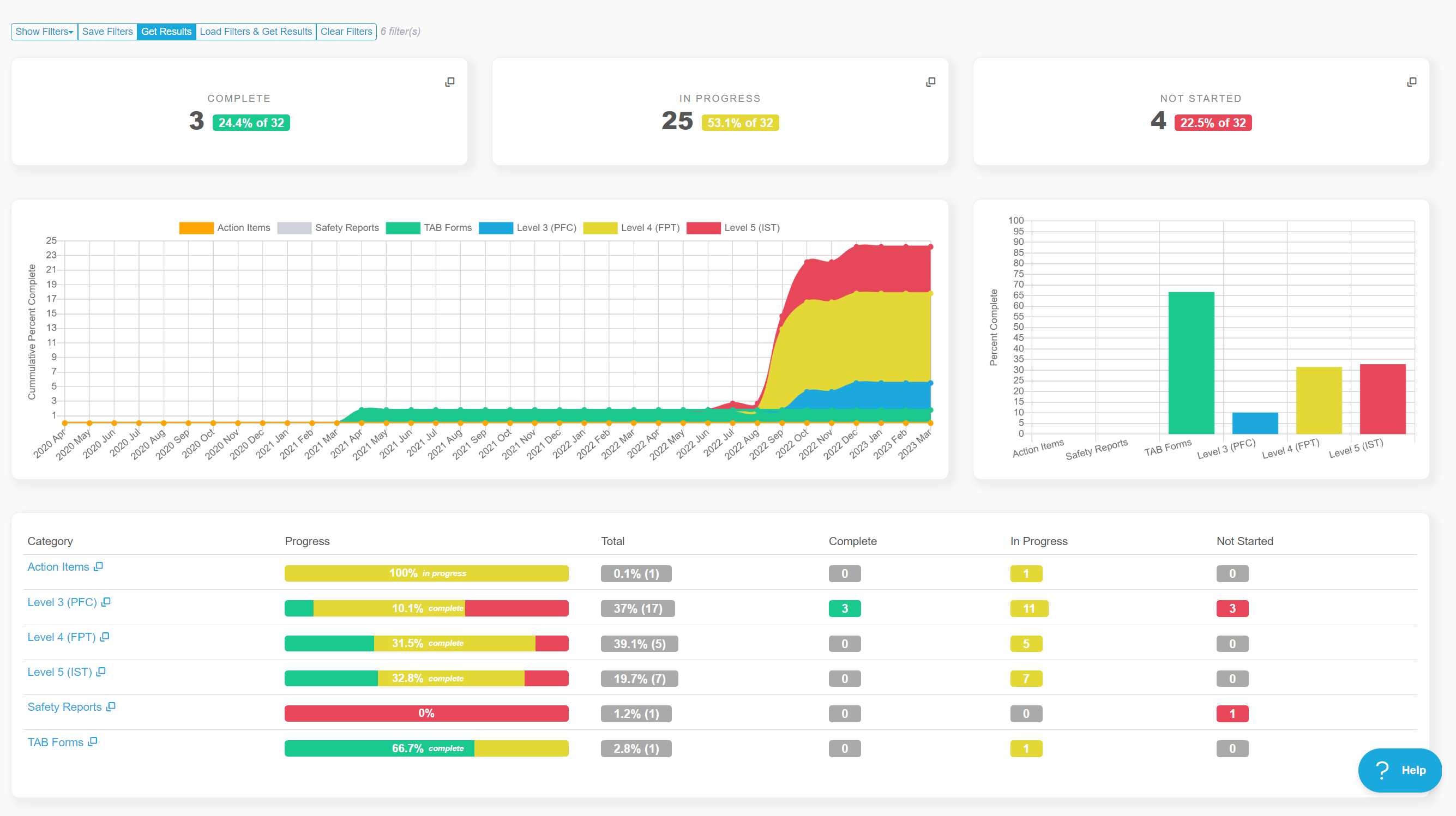Viewport: 1456px width, 816px height.
Task: Toggle Safety Reports series in chart legend
Action: (346, 228)
